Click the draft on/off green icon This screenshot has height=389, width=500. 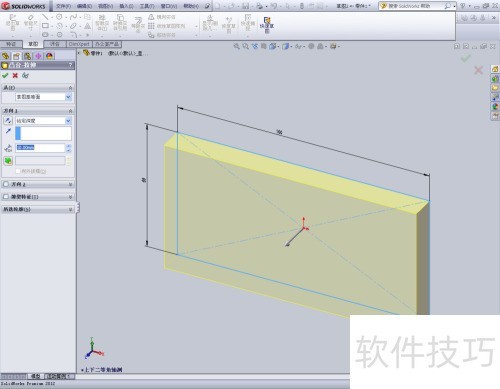coord(8,161)
